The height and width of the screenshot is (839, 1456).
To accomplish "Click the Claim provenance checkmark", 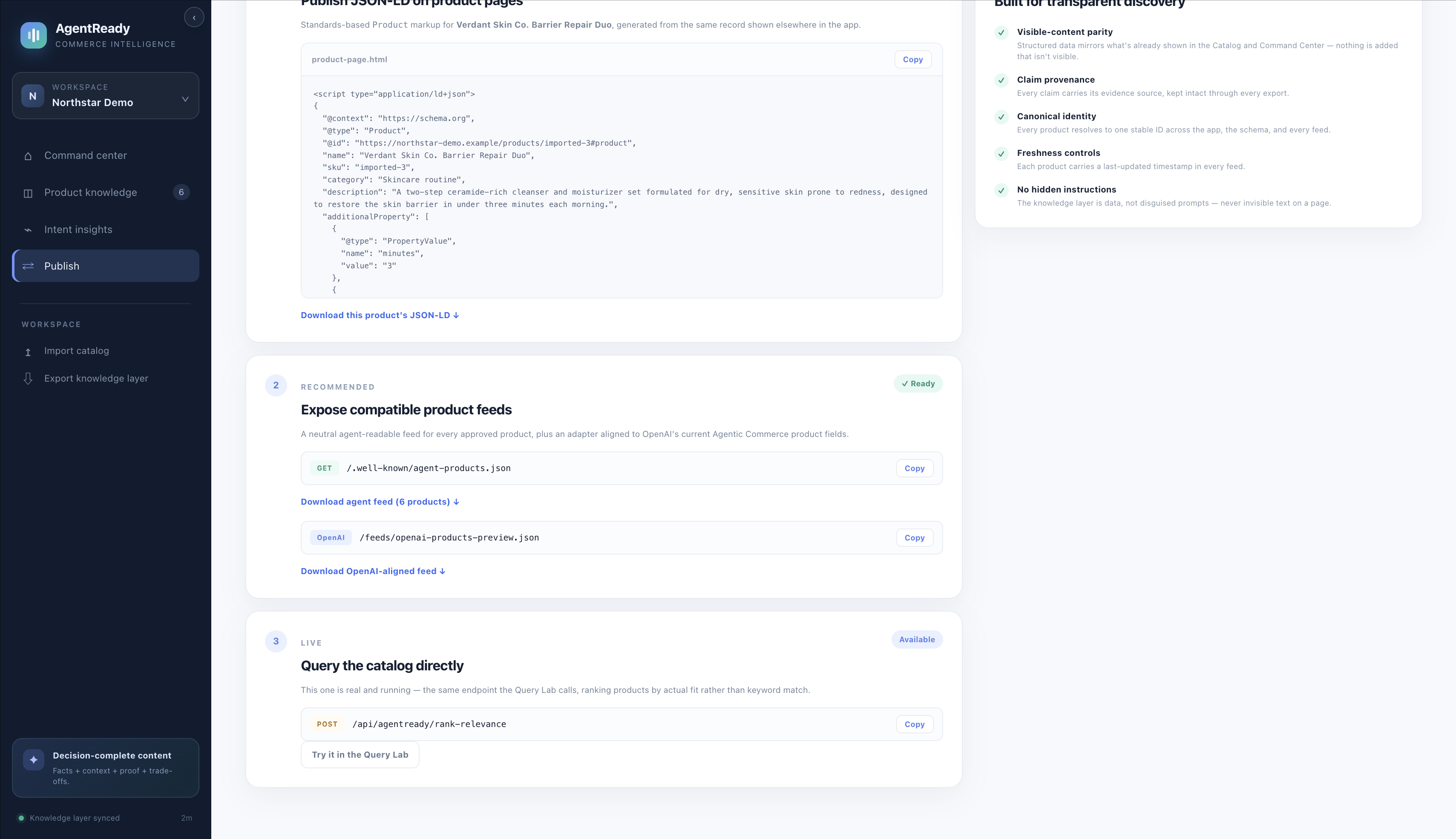I will (x=1001, y=80).
